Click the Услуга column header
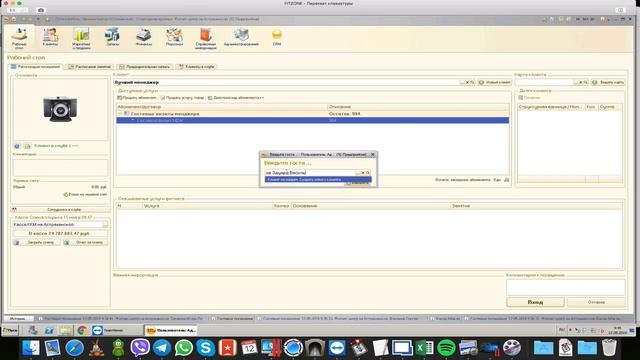 207,206
